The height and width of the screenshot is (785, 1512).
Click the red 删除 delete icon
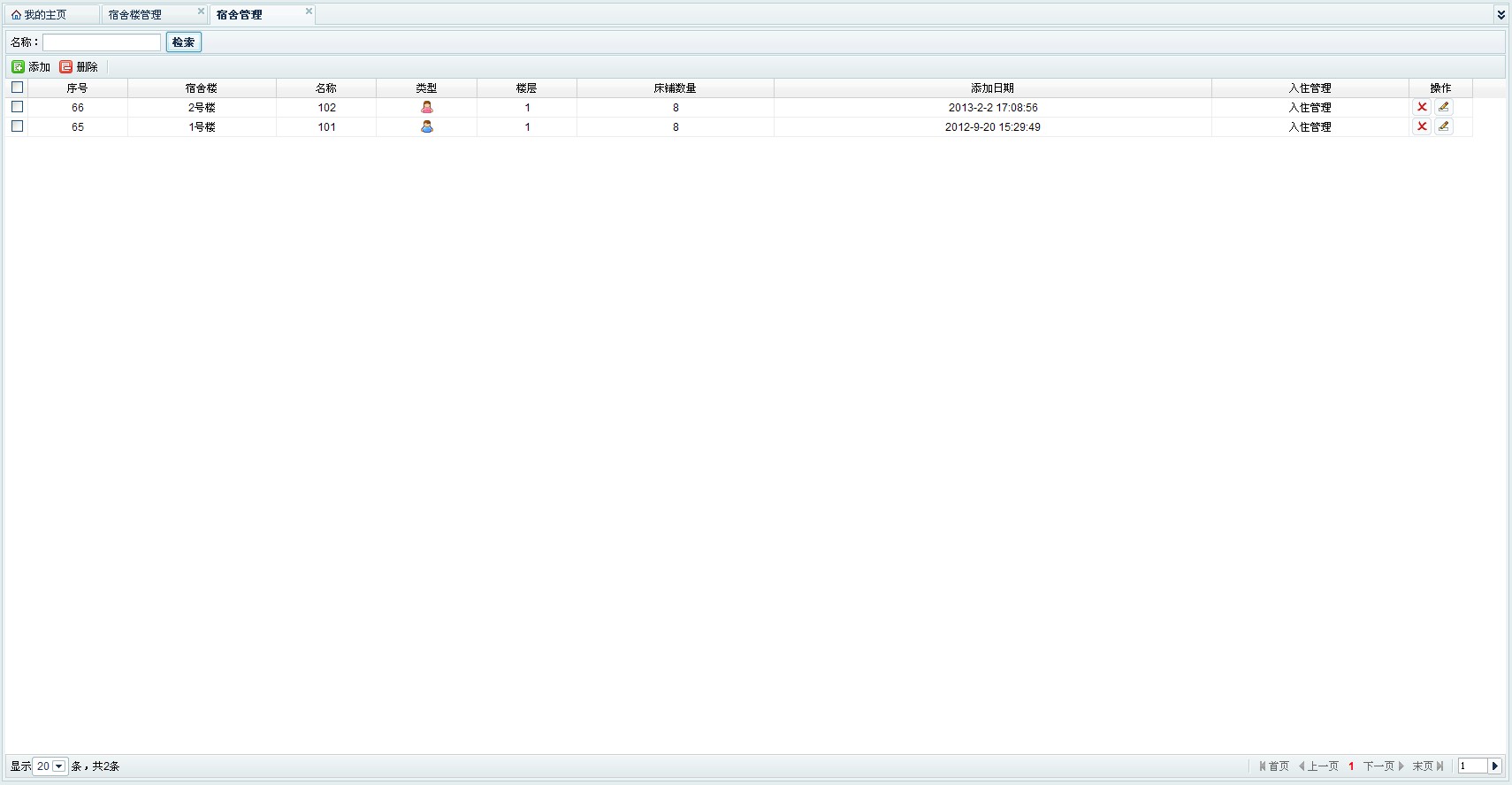pyautogui.click(x=66, y=67)
